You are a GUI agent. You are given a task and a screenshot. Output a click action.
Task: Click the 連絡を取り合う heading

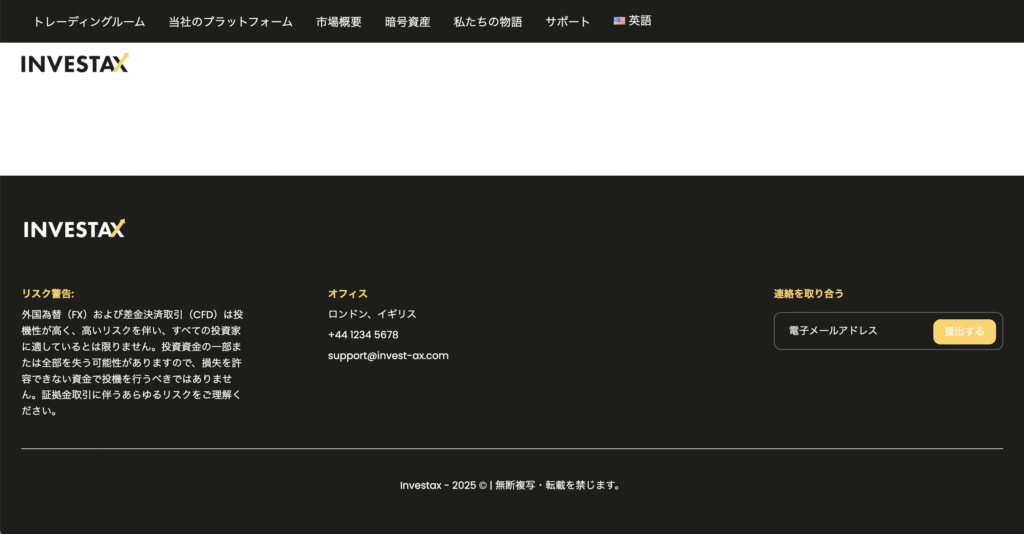(x=808, y=294)
